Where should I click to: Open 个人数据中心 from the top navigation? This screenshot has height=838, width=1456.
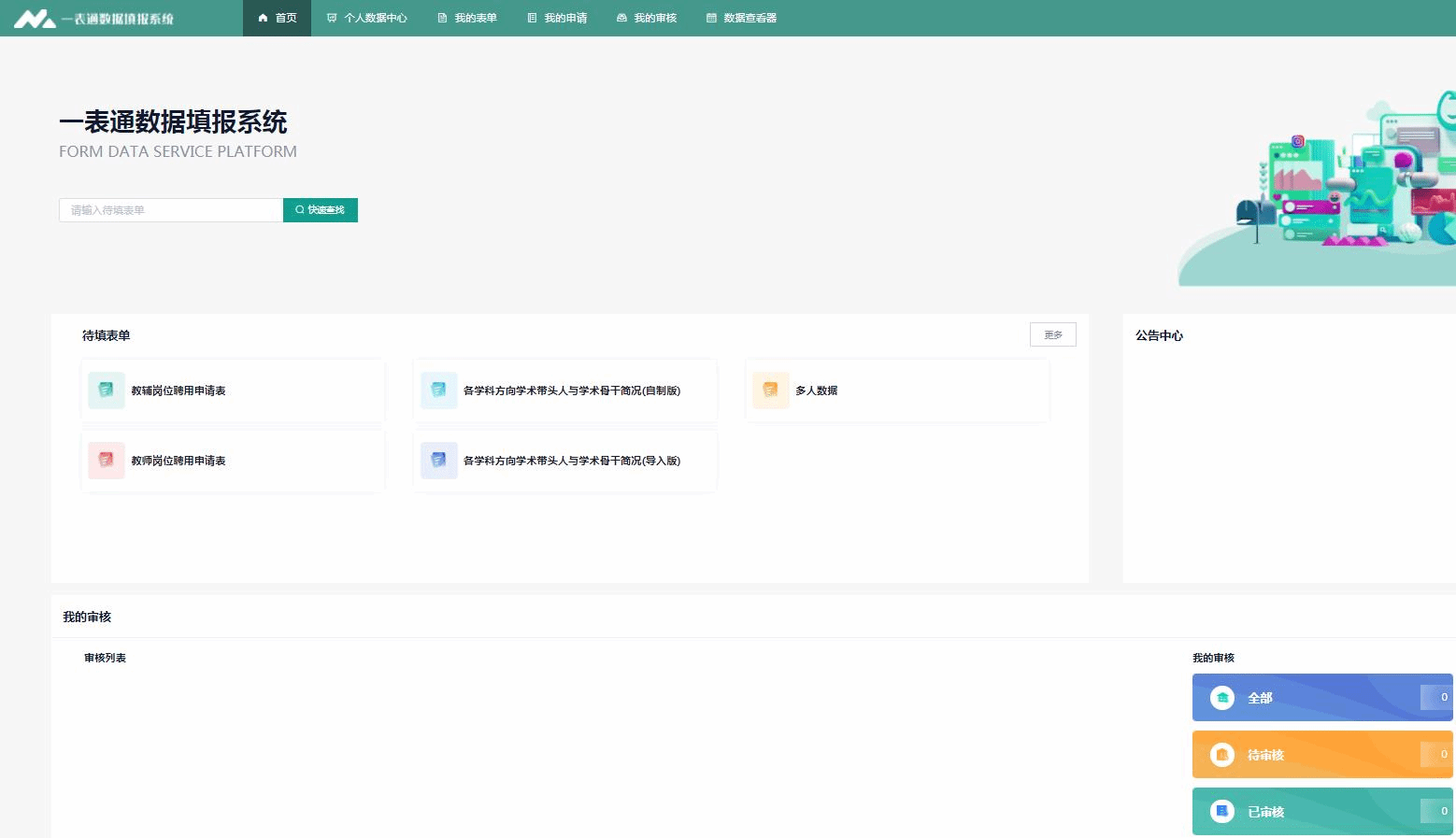tap(366, 18)
